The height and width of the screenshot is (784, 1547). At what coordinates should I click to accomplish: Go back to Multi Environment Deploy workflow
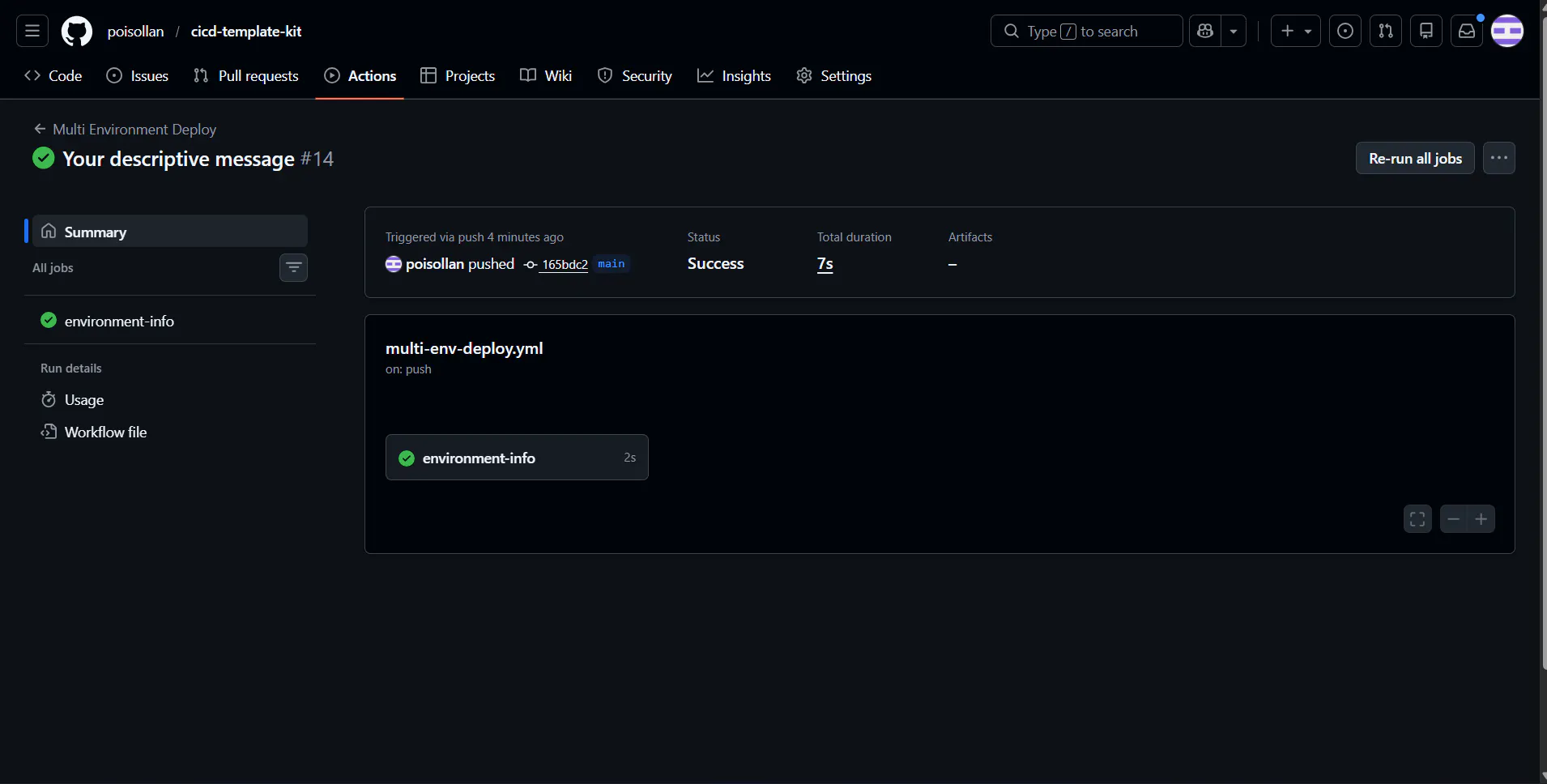click(126, 129)
